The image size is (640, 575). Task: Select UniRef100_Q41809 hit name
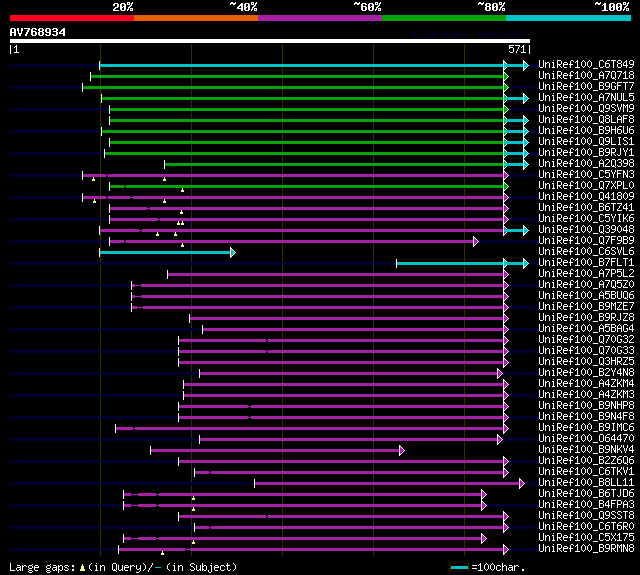(x=586, y=197)
